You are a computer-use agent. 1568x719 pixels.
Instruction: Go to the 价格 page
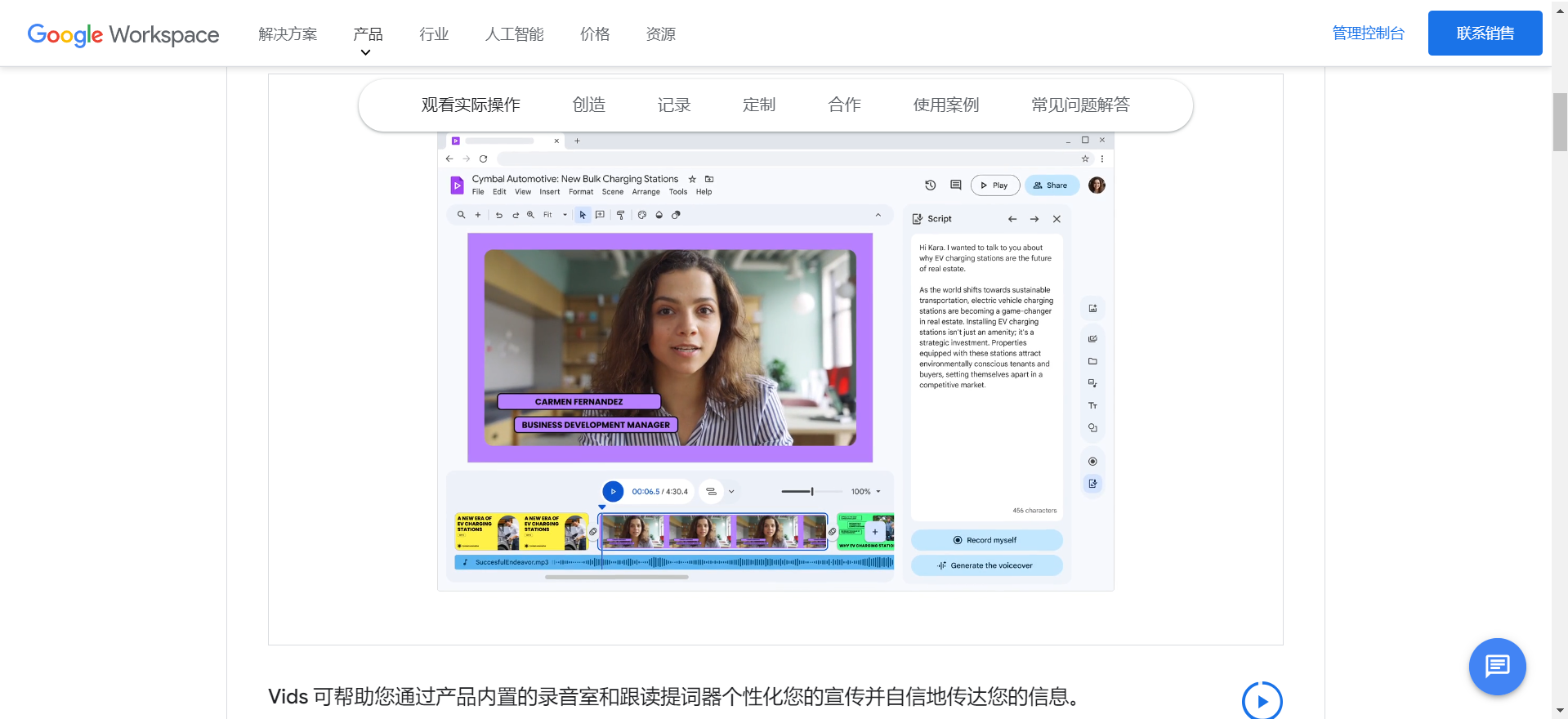click(x=595, y=33)
